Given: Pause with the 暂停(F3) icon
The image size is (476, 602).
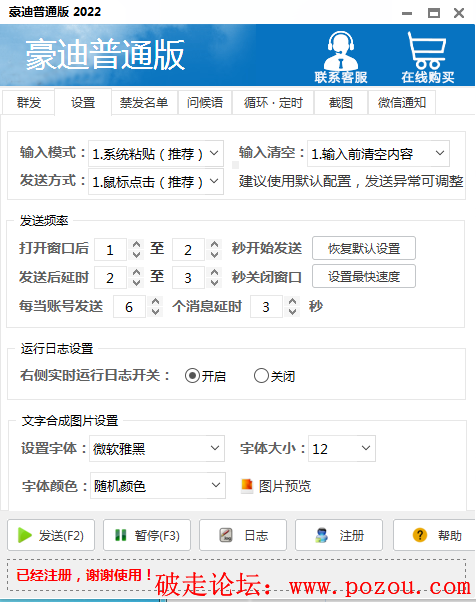Looking at the screenshot, I should click(x=121, y=535).
